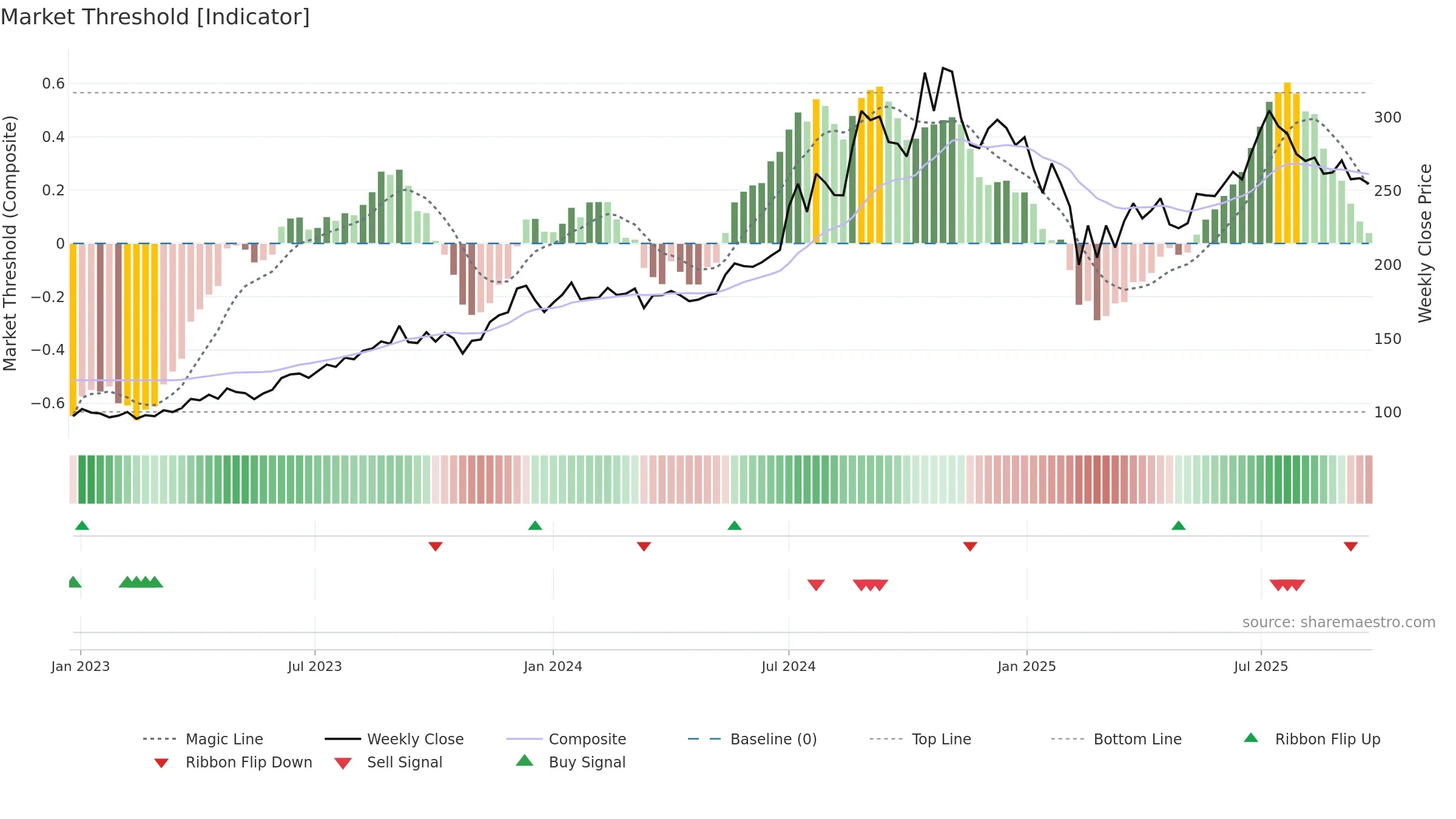The width and height of the screenshot is (1456, 819).
Task: Click the Ribbon Flip Up marker before Jul 2024
Action: click(735, 525)
